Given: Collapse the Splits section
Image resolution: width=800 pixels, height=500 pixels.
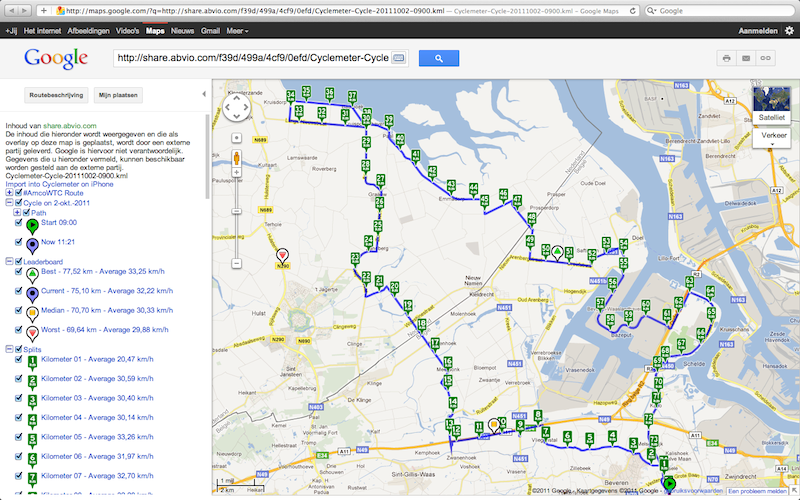Looking at the screenshot, I should [x=9, y=349].
